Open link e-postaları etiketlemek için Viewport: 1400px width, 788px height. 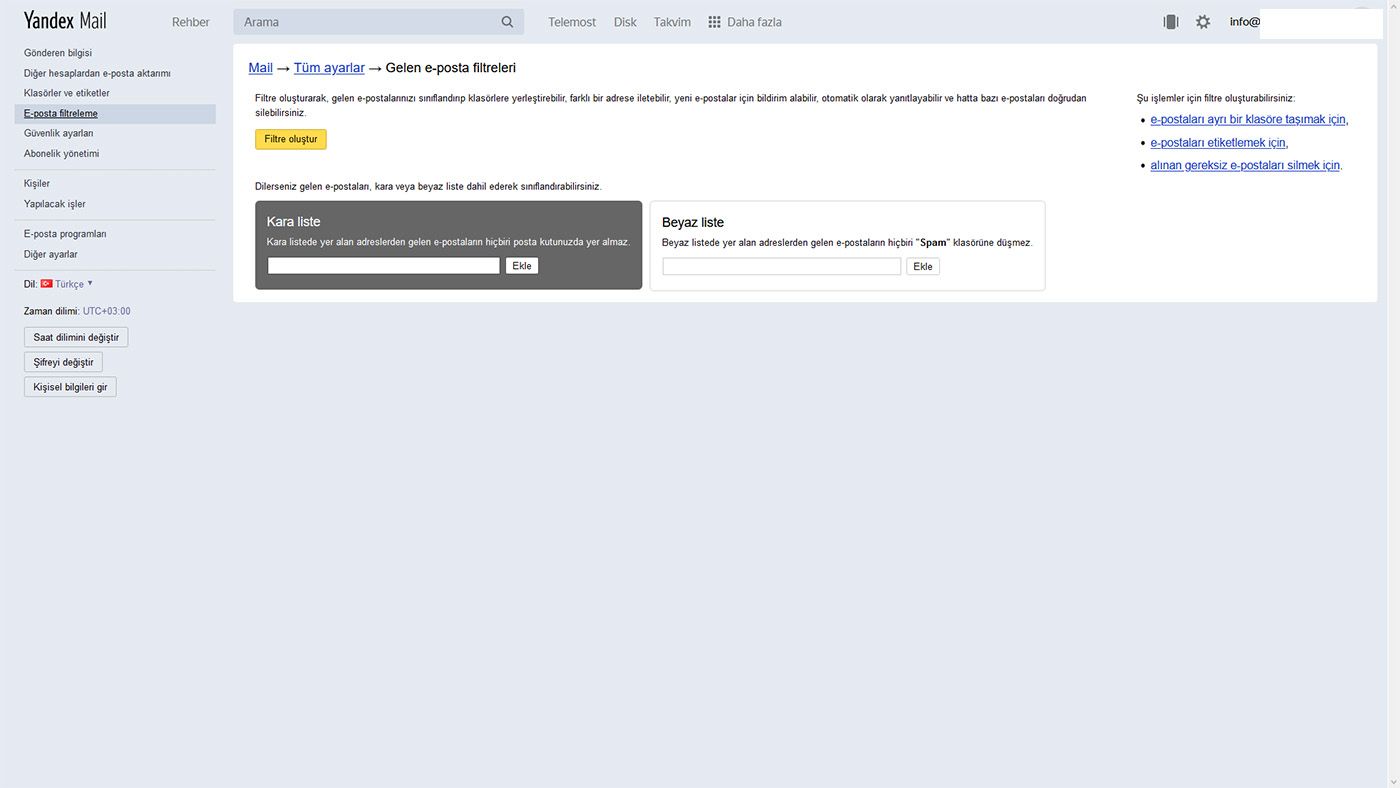point(1218,143)
